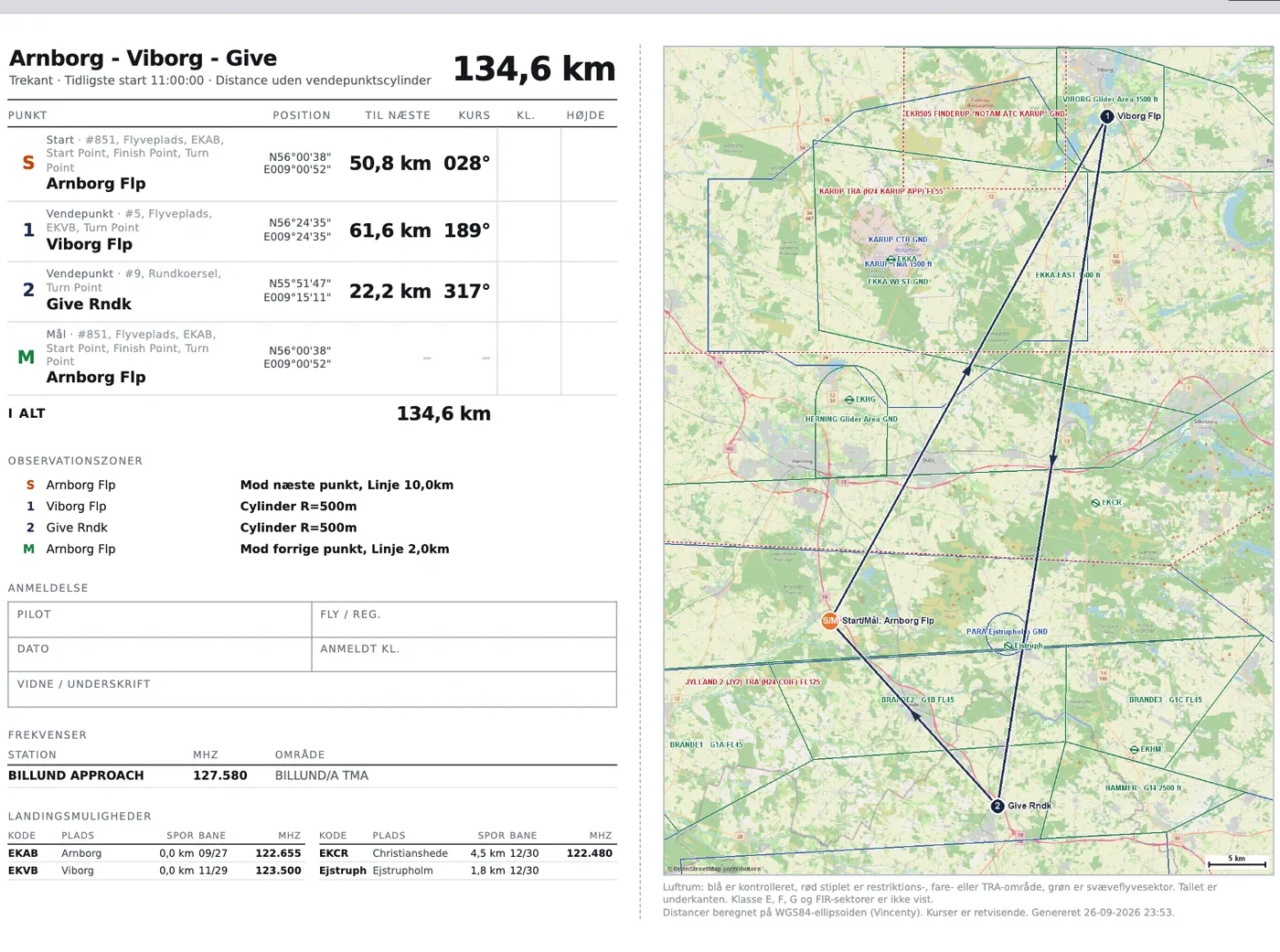
Task: Click into the DATO field
Action: tap(160, 654)
